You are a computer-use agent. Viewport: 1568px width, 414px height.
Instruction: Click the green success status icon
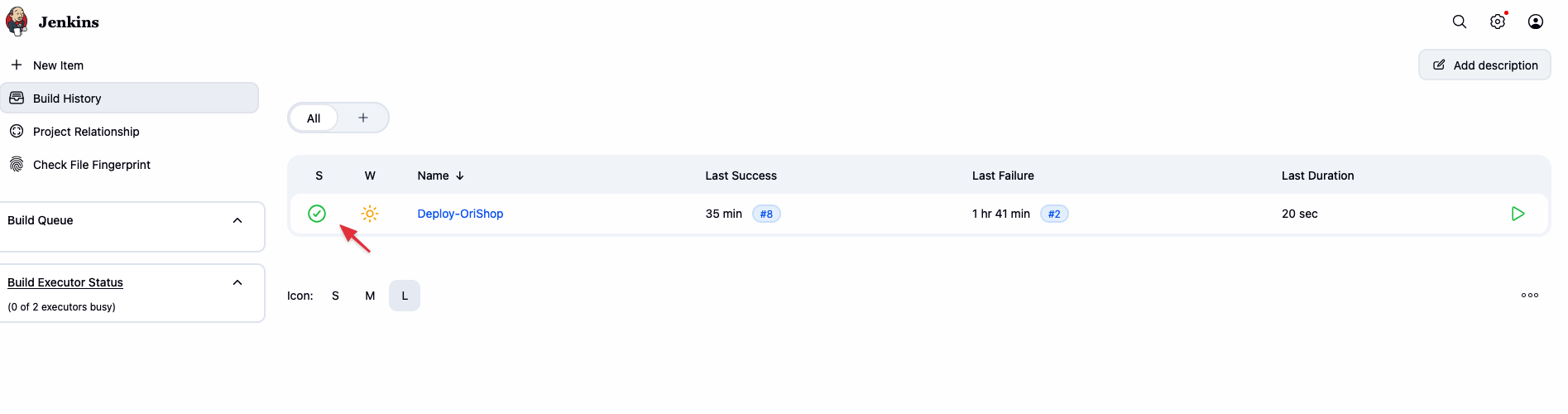(317, 214)
